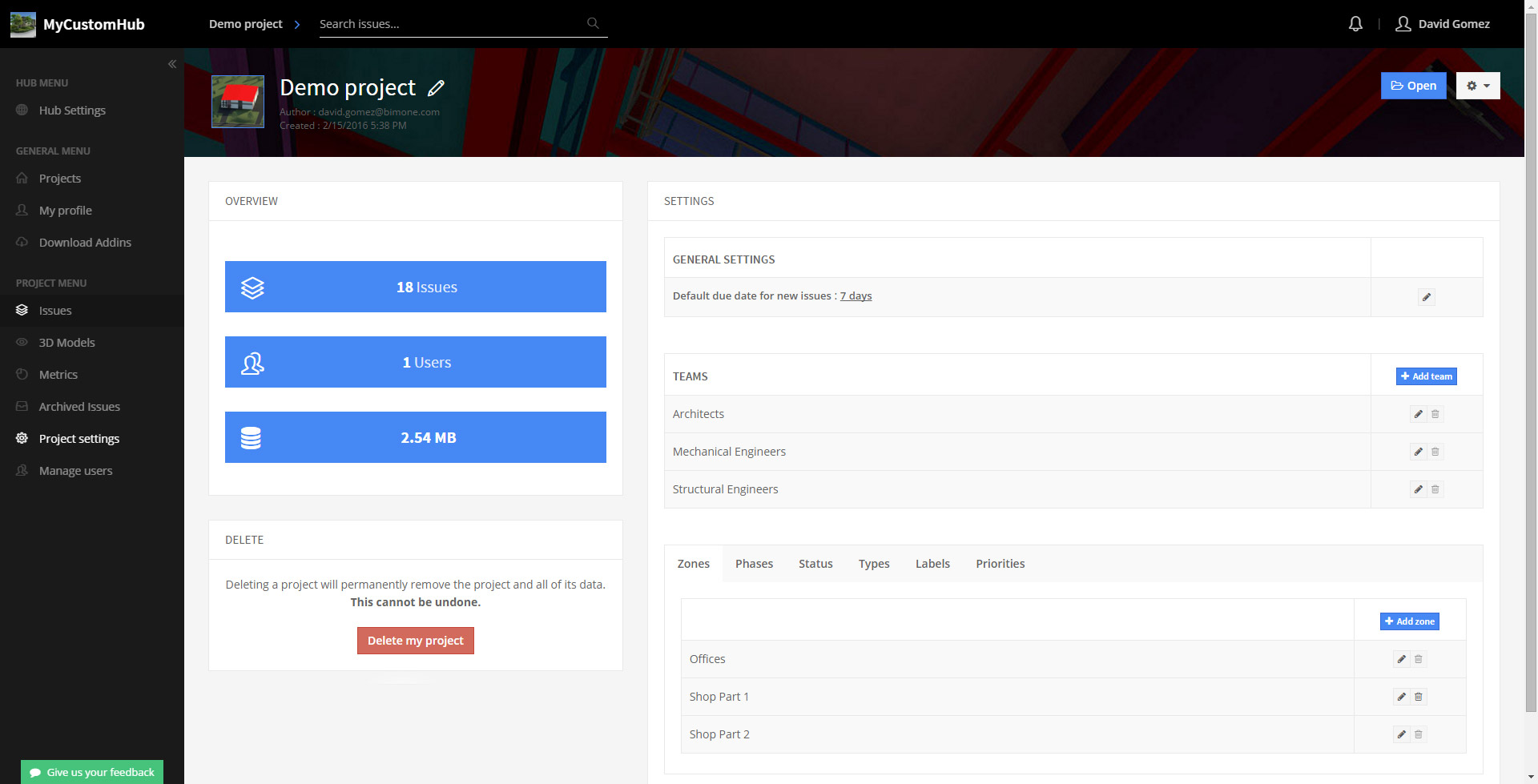This screenshot has height=784, width=1538.
Task: Click the 1 Users overview tile
Action: (416, 362)
